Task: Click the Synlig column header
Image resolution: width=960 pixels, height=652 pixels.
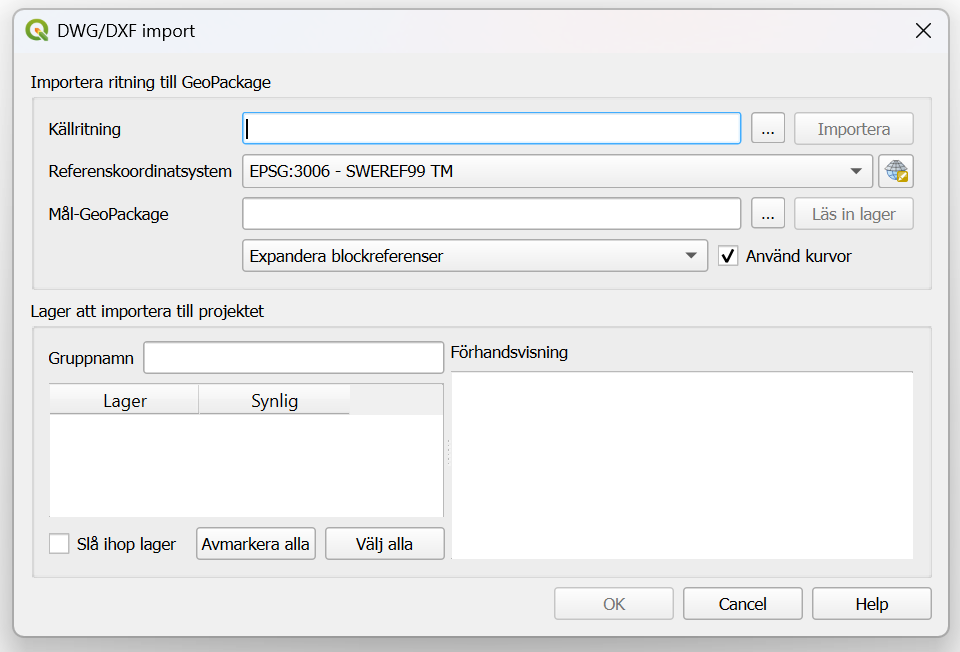Action: (x=274, y=400)
